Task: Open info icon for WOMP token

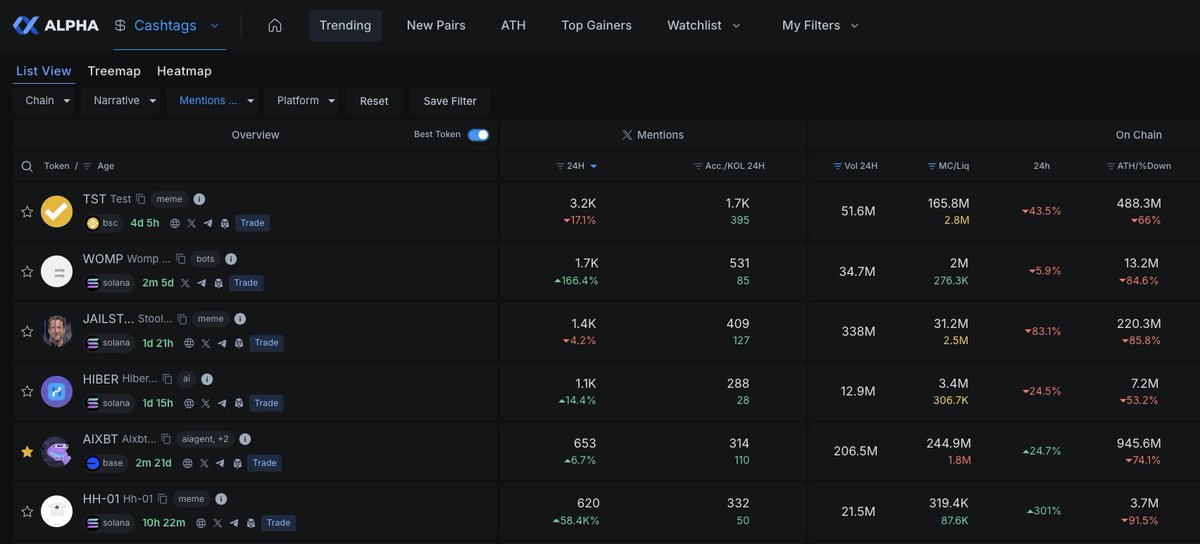Action: [x=233, y=260]
